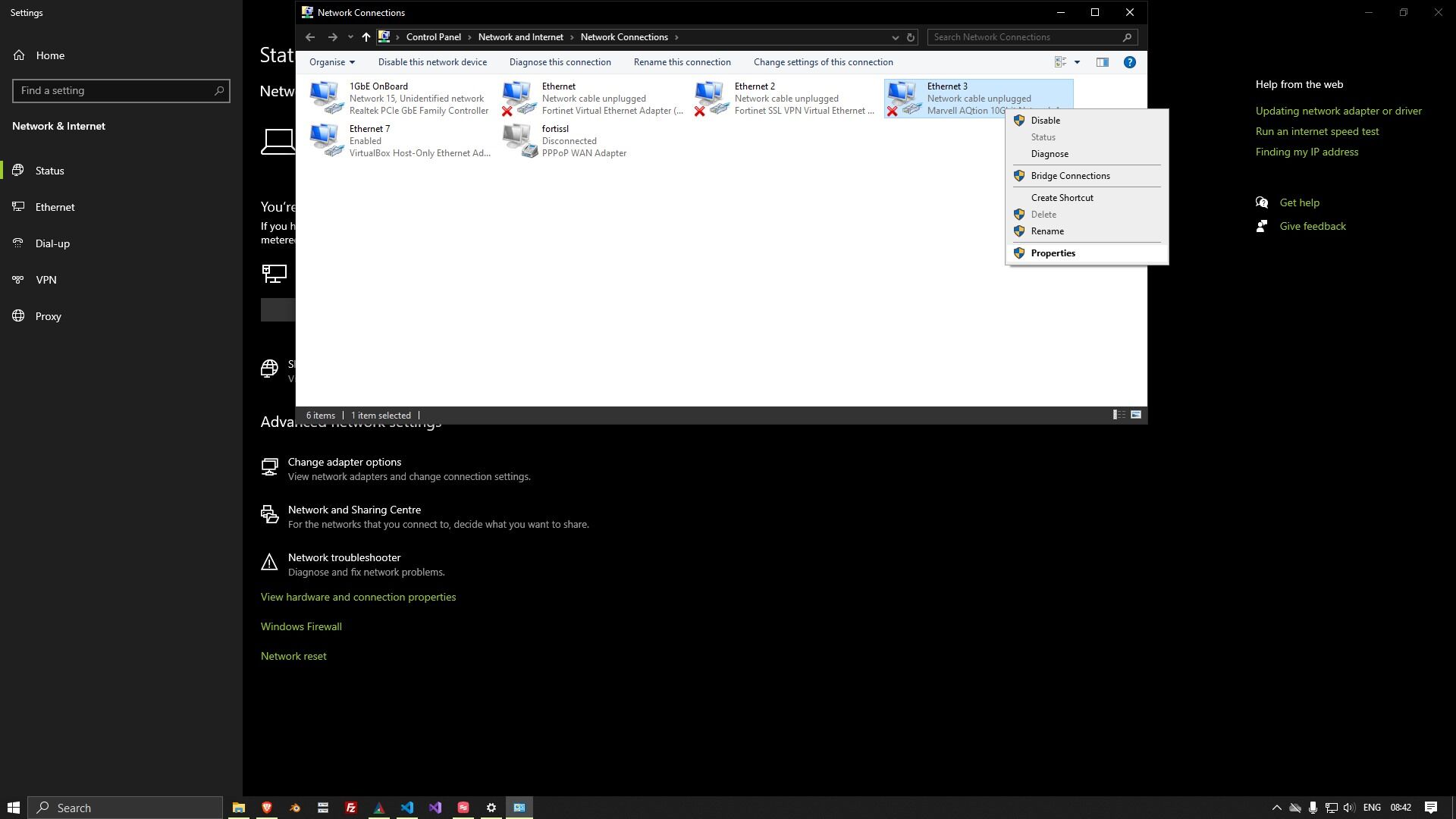This screenshot has width=1456, height=819.
Task: Expand the address bar history dropdown
Action: [895, 37]
